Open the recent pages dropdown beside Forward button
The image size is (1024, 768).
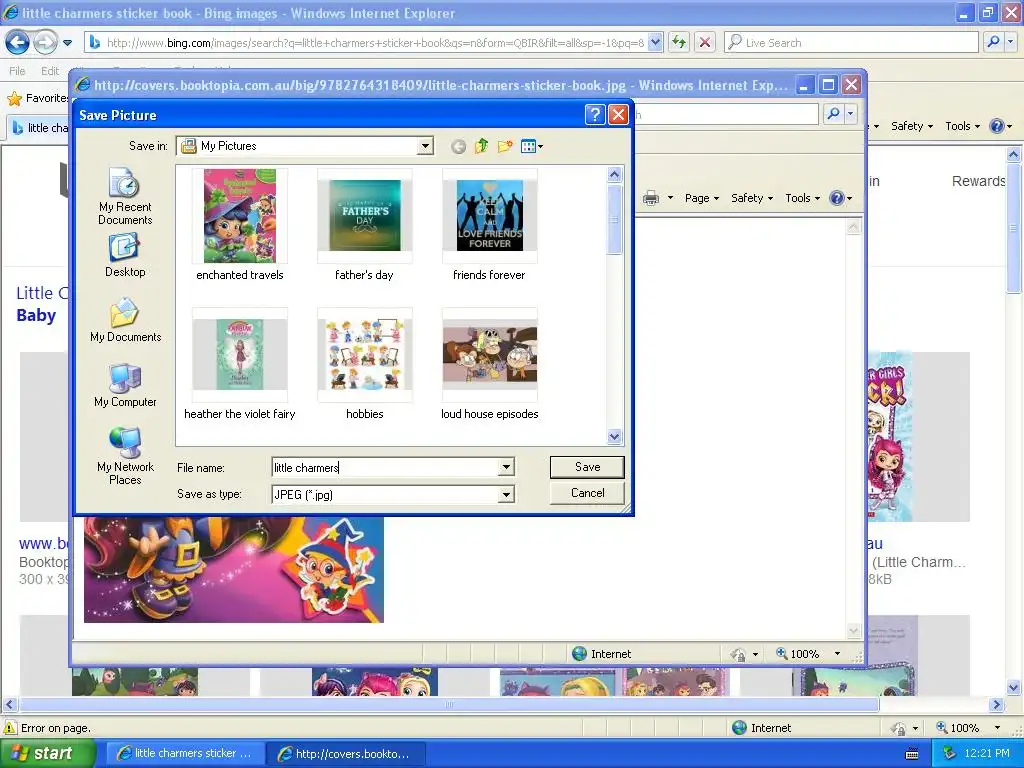(67, 43)
